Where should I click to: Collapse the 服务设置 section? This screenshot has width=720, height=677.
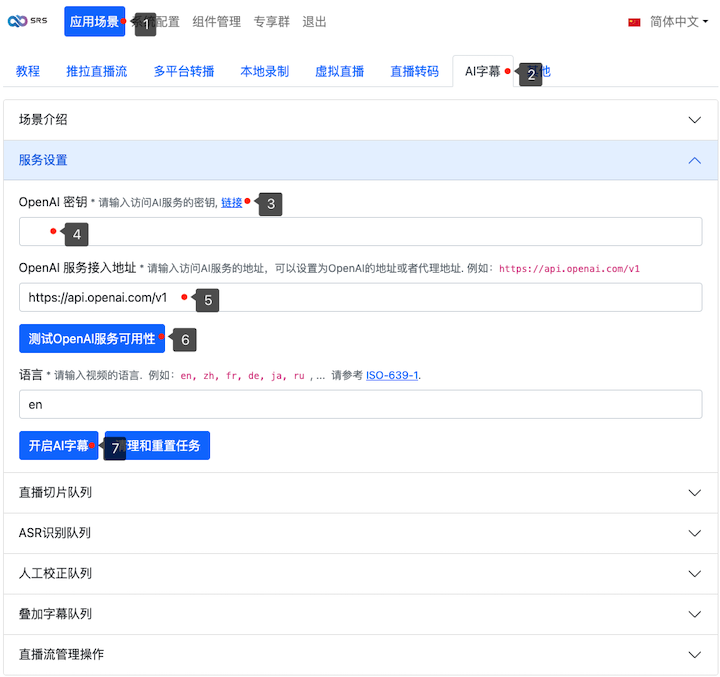[x=360, y=160]
